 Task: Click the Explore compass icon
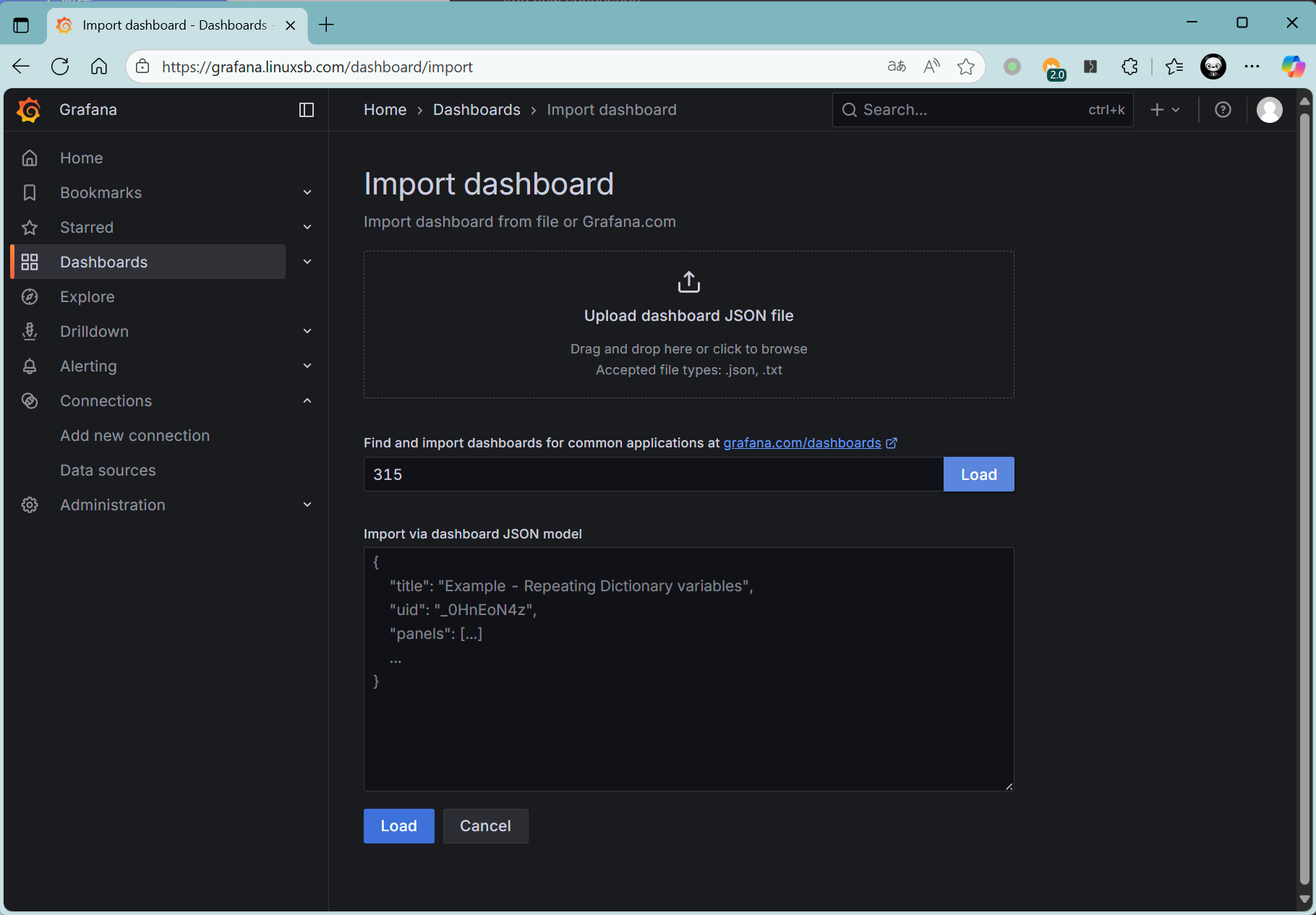[30, 297]
